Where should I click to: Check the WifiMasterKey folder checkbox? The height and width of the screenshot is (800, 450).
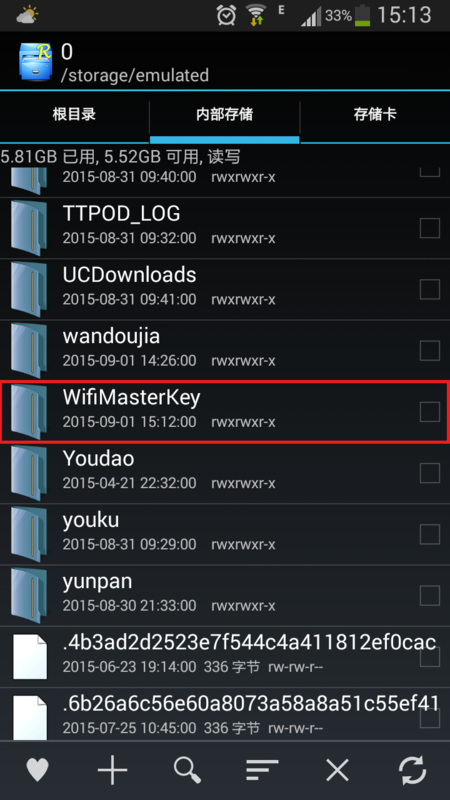pyautogui.click(x=430, y=412)
